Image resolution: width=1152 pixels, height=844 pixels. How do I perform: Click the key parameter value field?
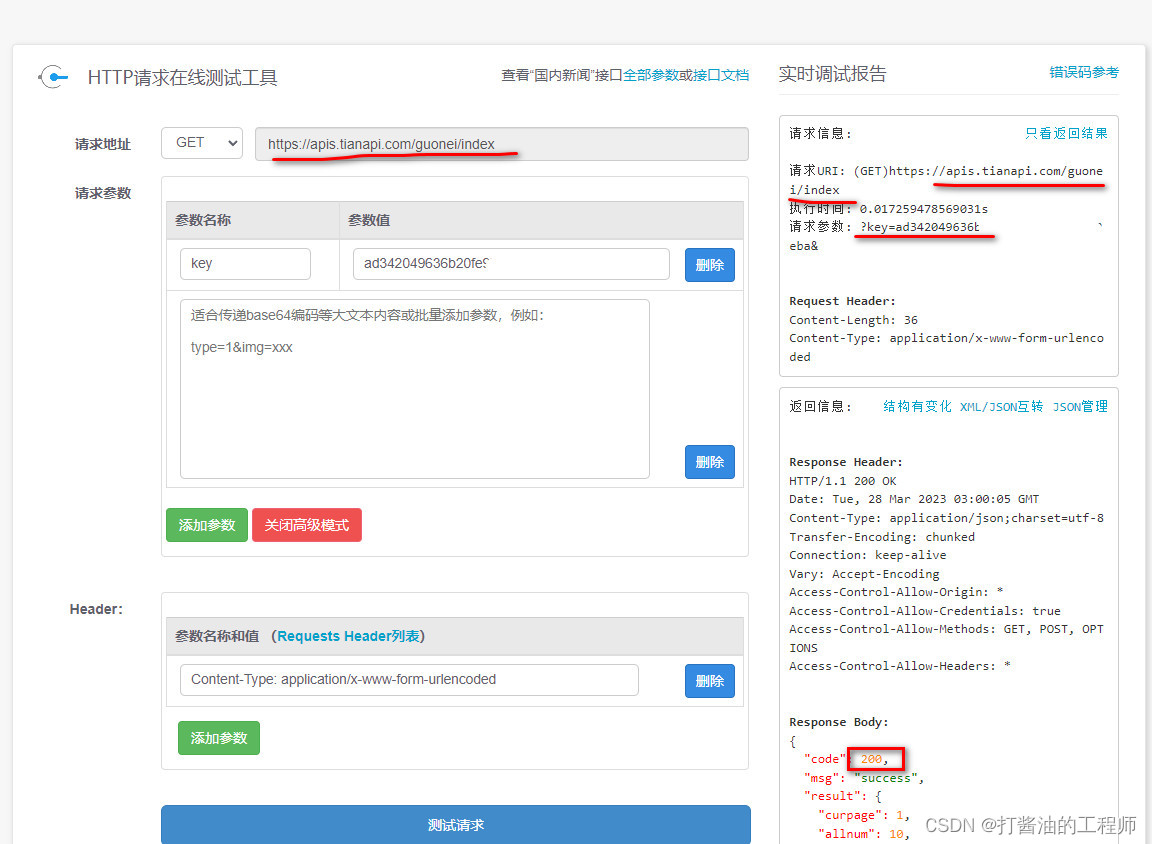[x=511, y=264]
